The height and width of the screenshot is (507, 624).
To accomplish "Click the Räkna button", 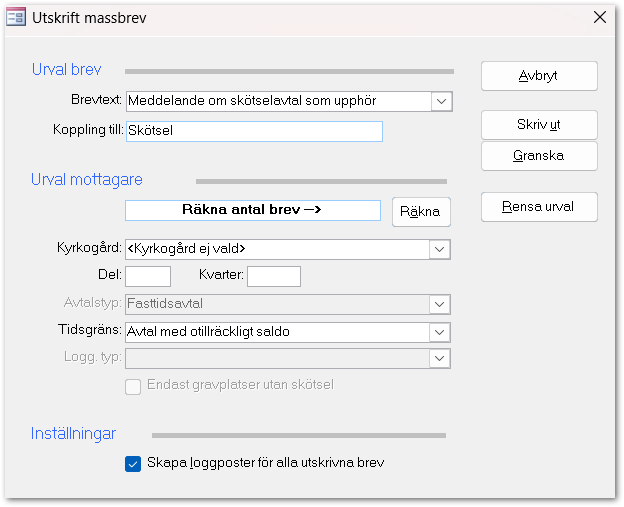I will coord(421,212).
